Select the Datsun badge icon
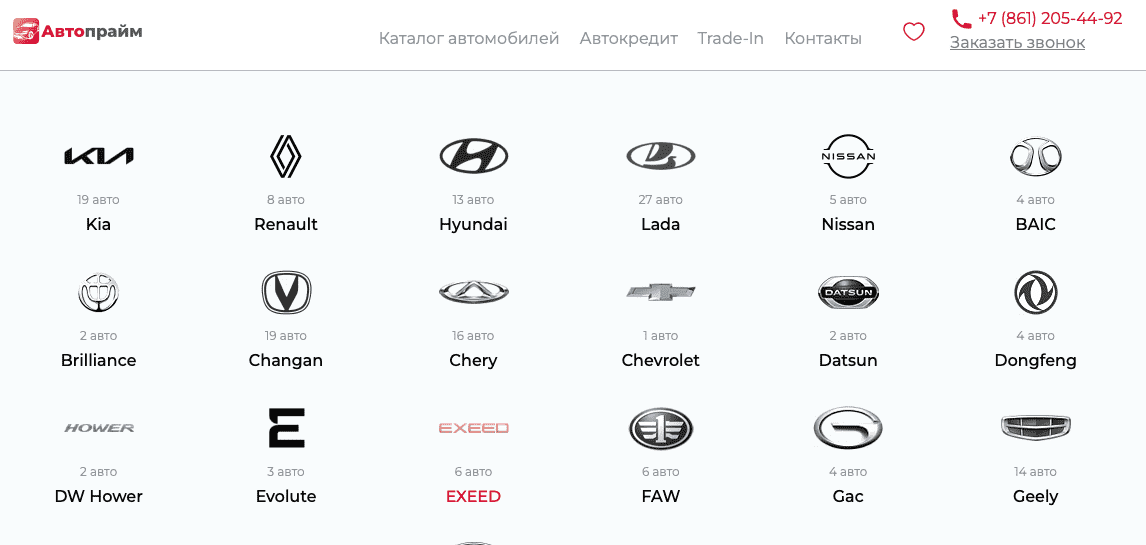The image size is (1146, 545). pyautogui.click(x=848, y=292)
